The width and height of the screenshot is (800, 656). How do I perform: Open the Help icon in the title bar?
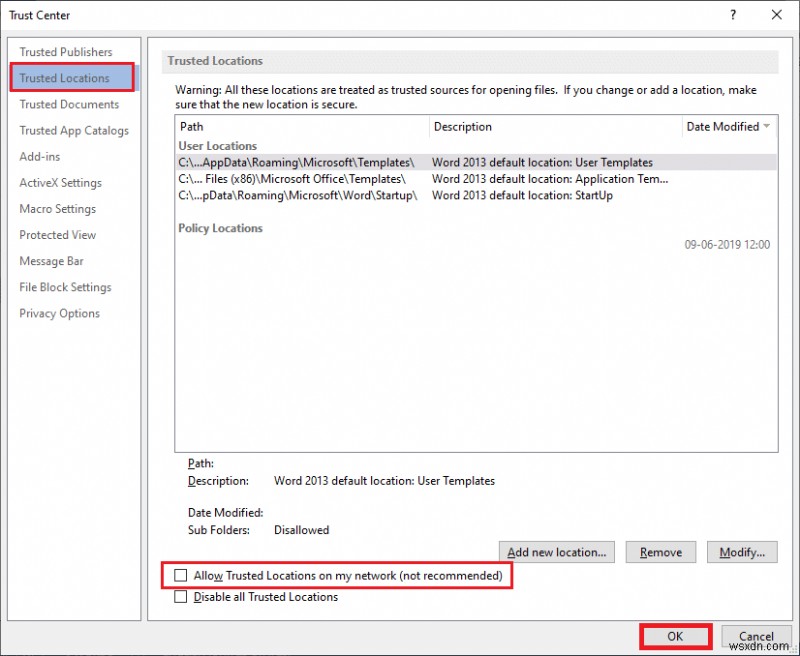click(732, 15)
